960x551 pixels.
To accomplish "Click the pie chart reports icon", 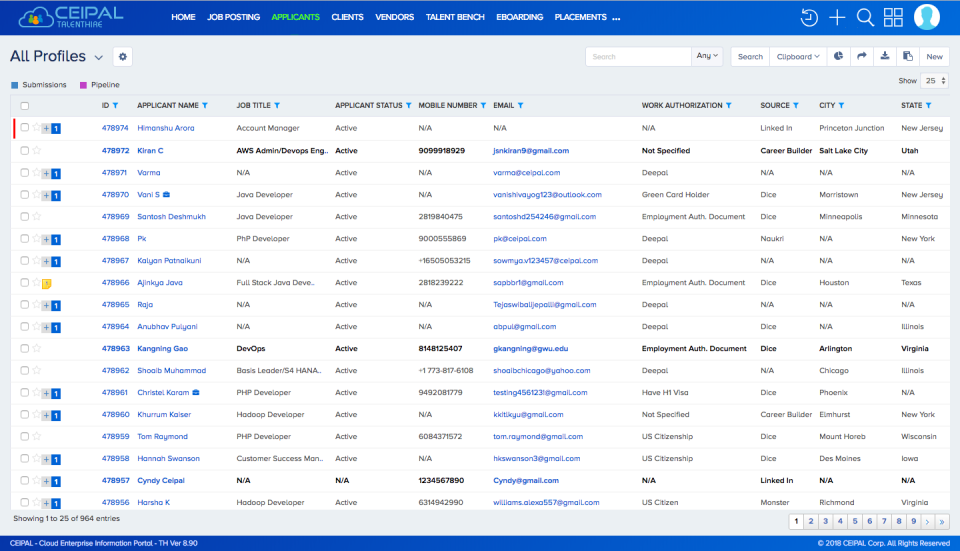I will [x=838, y=56].
